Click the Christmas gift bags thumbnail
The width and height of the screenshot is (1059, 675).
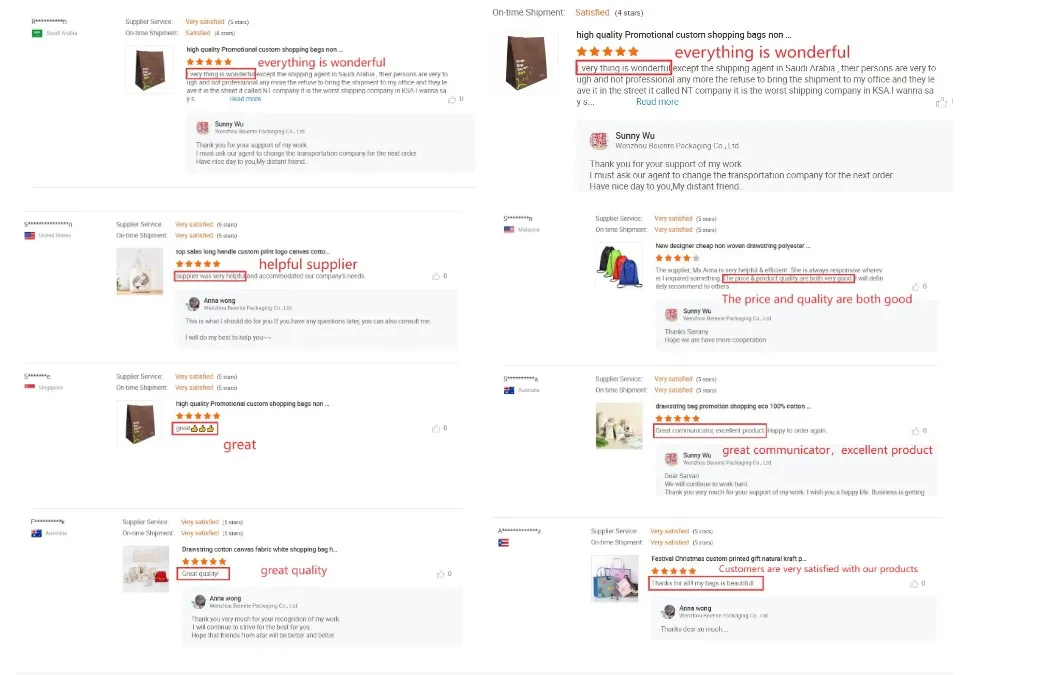pyautogui.click(x=615, y=578)
